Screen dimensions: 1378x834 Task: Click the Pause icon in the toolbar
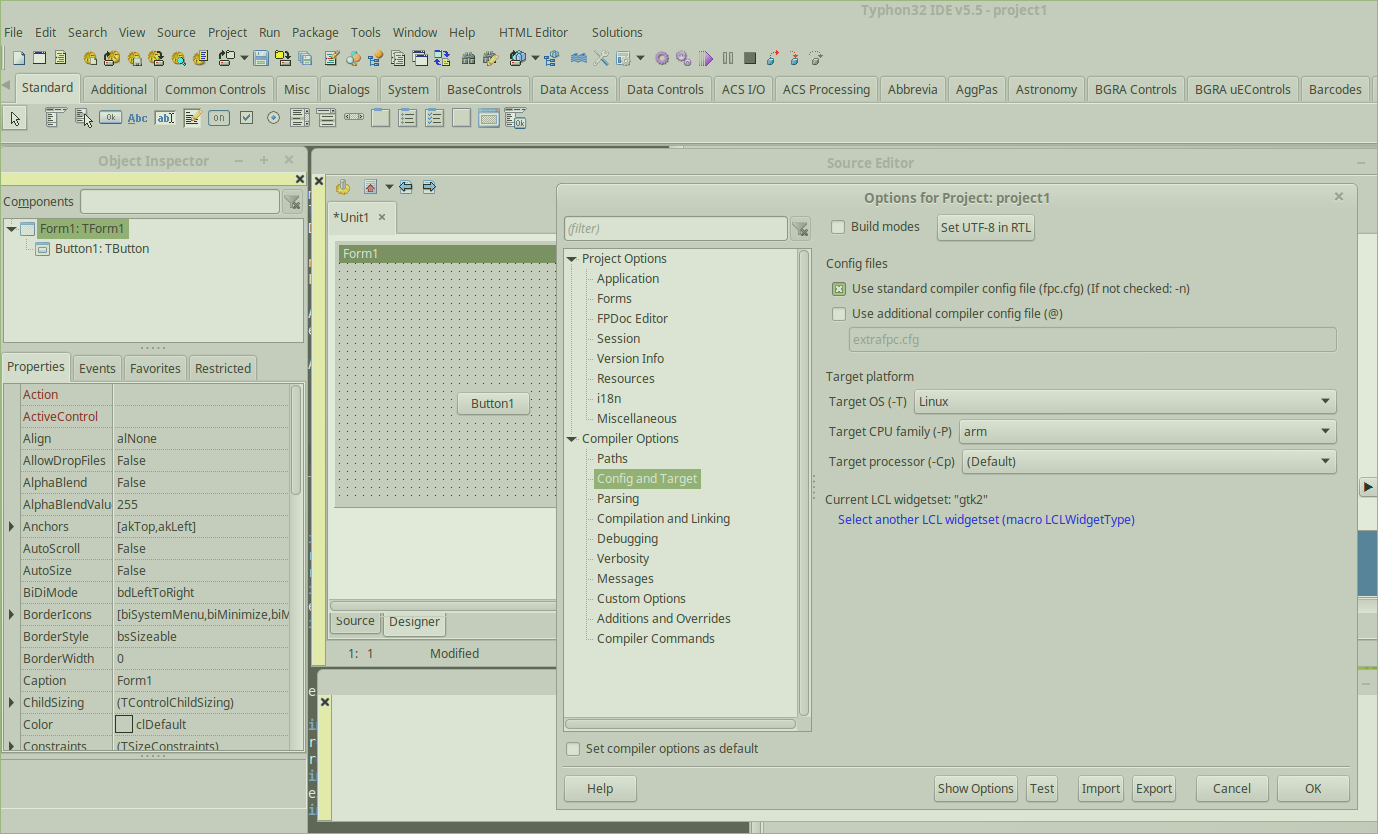point(728,58)
